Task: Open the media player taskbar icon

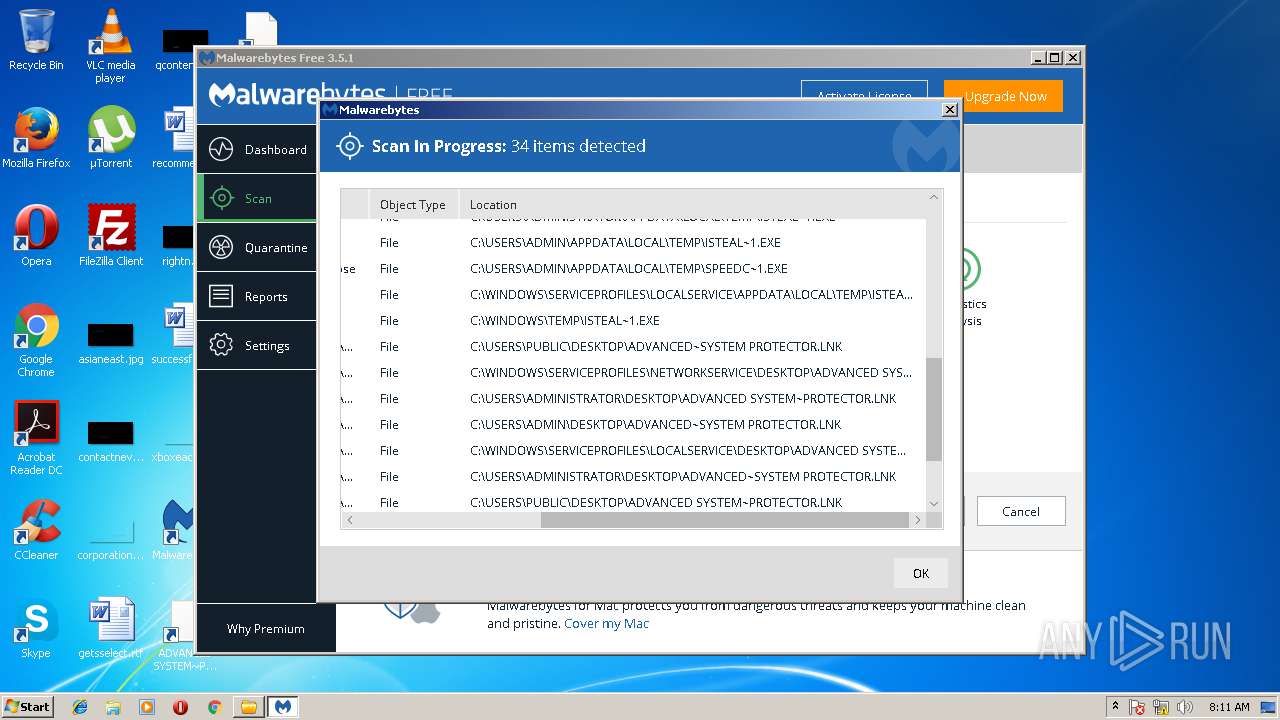Action: (x=147, y=707)
